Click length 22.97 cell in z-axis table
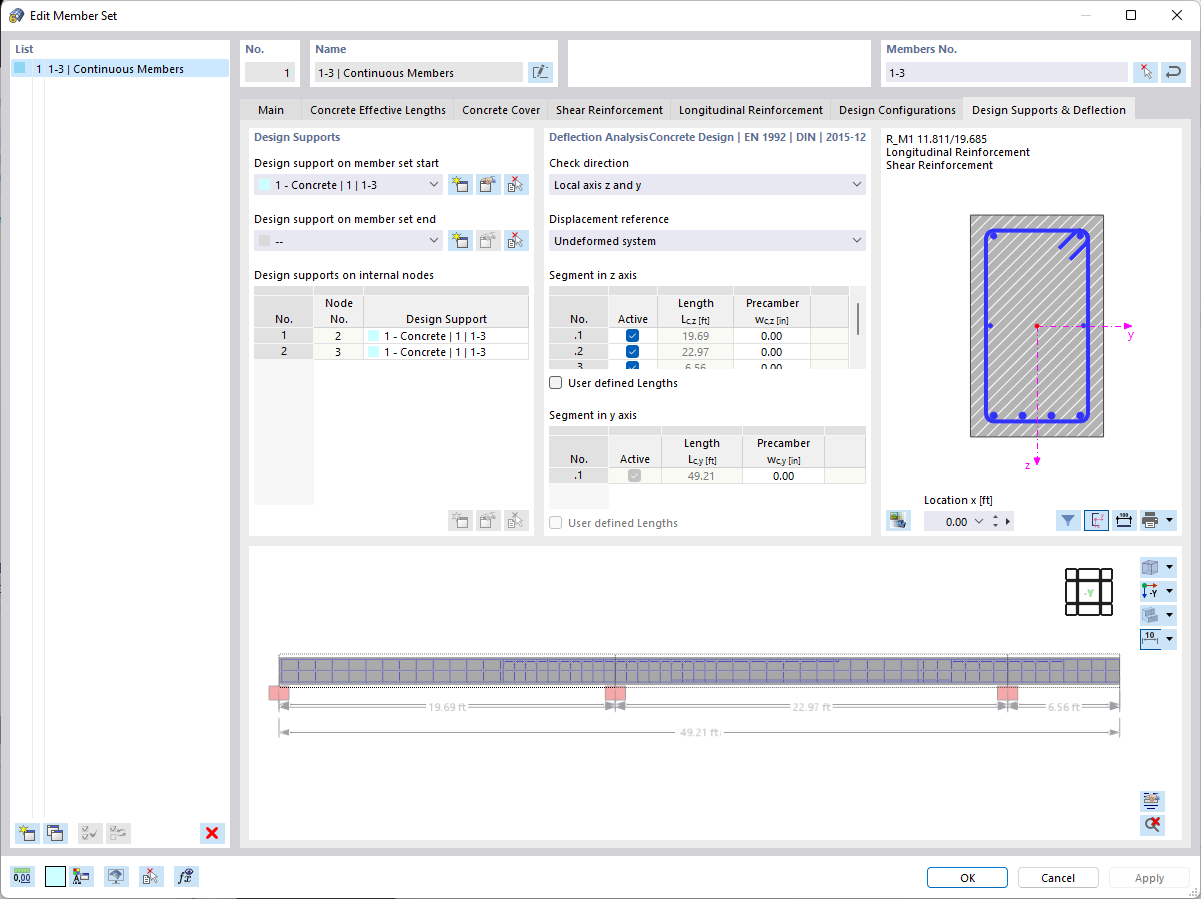The width and height of the screenshot is (1201, 899). (695, 352)
